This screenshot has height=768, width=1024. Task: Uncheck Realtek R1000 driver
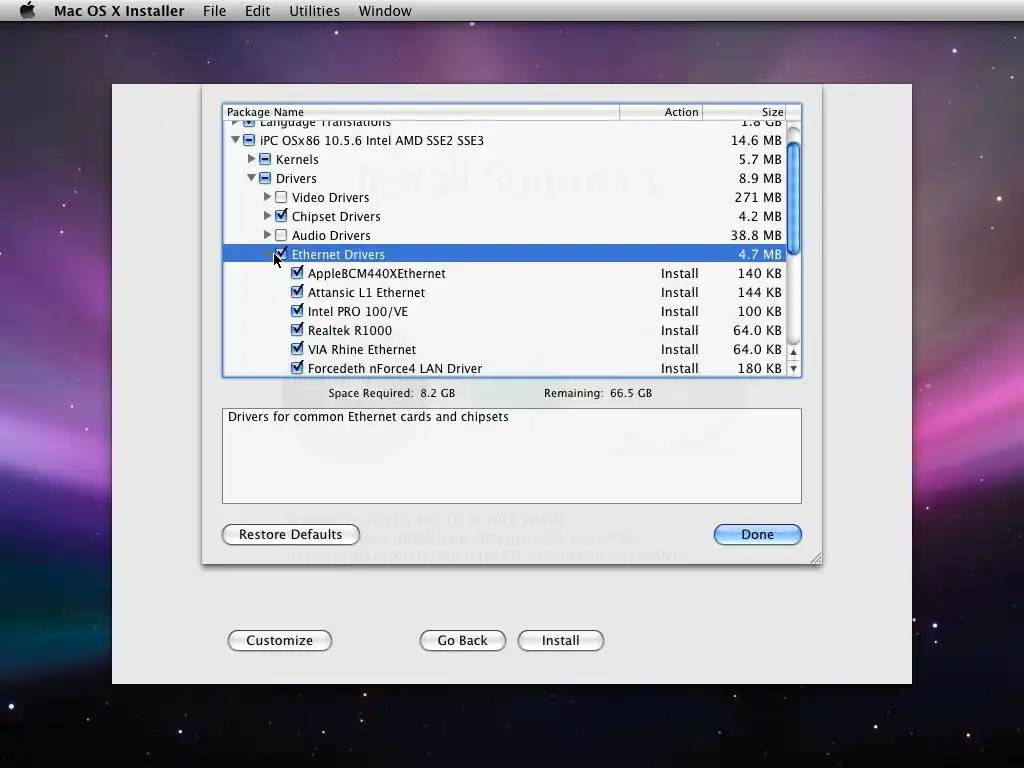pyautogui.click(x=297, y=329)
